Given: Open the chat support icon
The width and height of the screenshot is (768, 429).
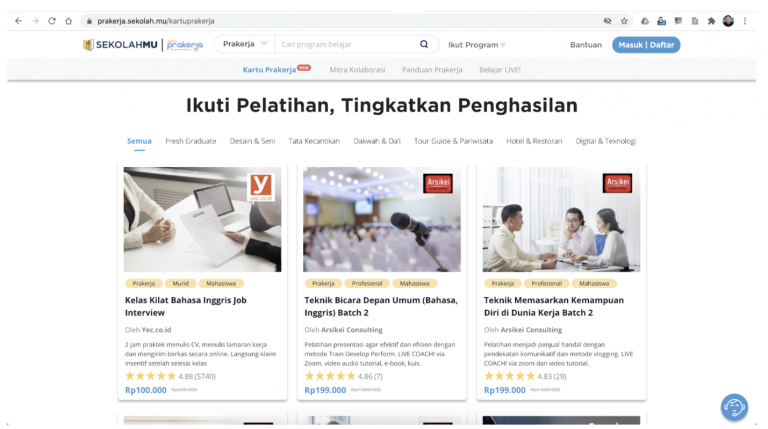Looking at the screenshot, I should pos(734,407).
